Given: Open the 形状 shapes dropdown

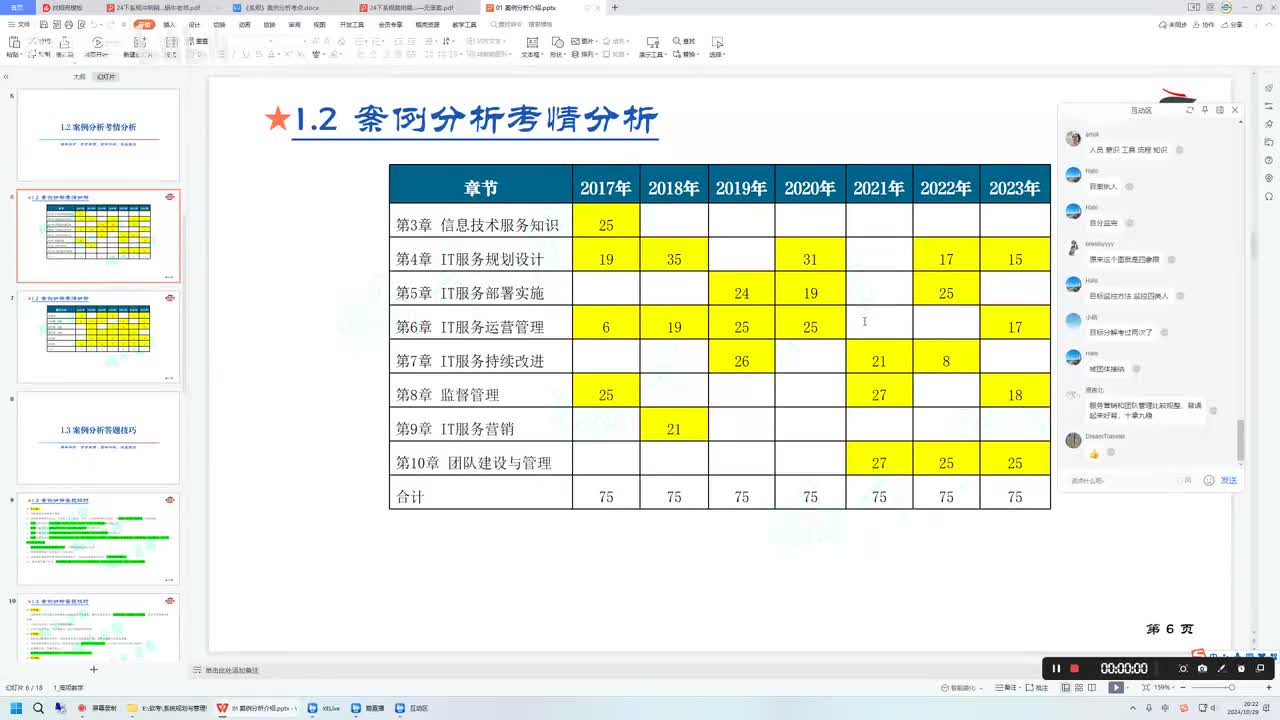Looking at the screenshot, I should (557, 46).
